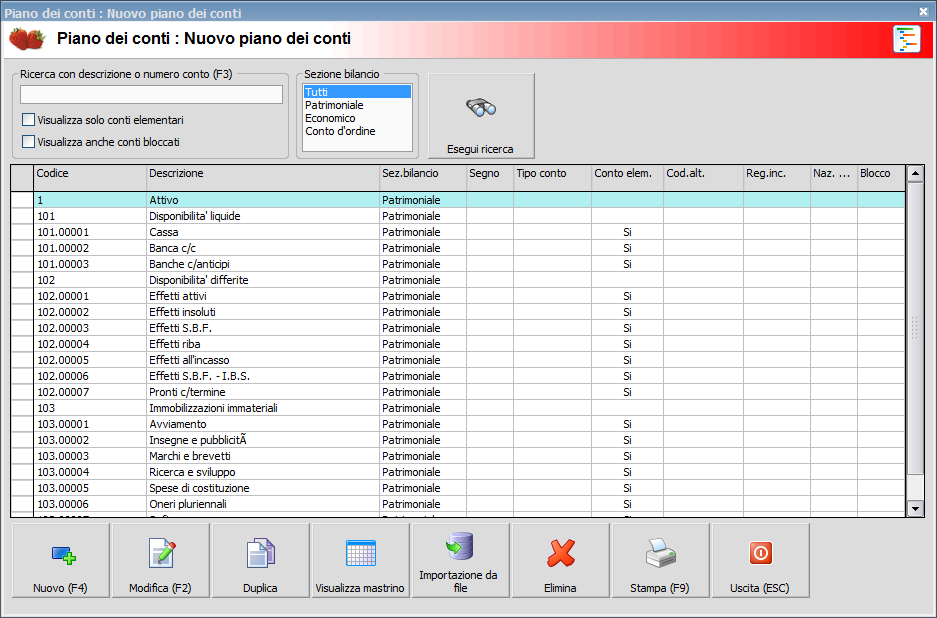937x618 pixels.
Task: Sort by Codice column header
Action: click(89, 173)
